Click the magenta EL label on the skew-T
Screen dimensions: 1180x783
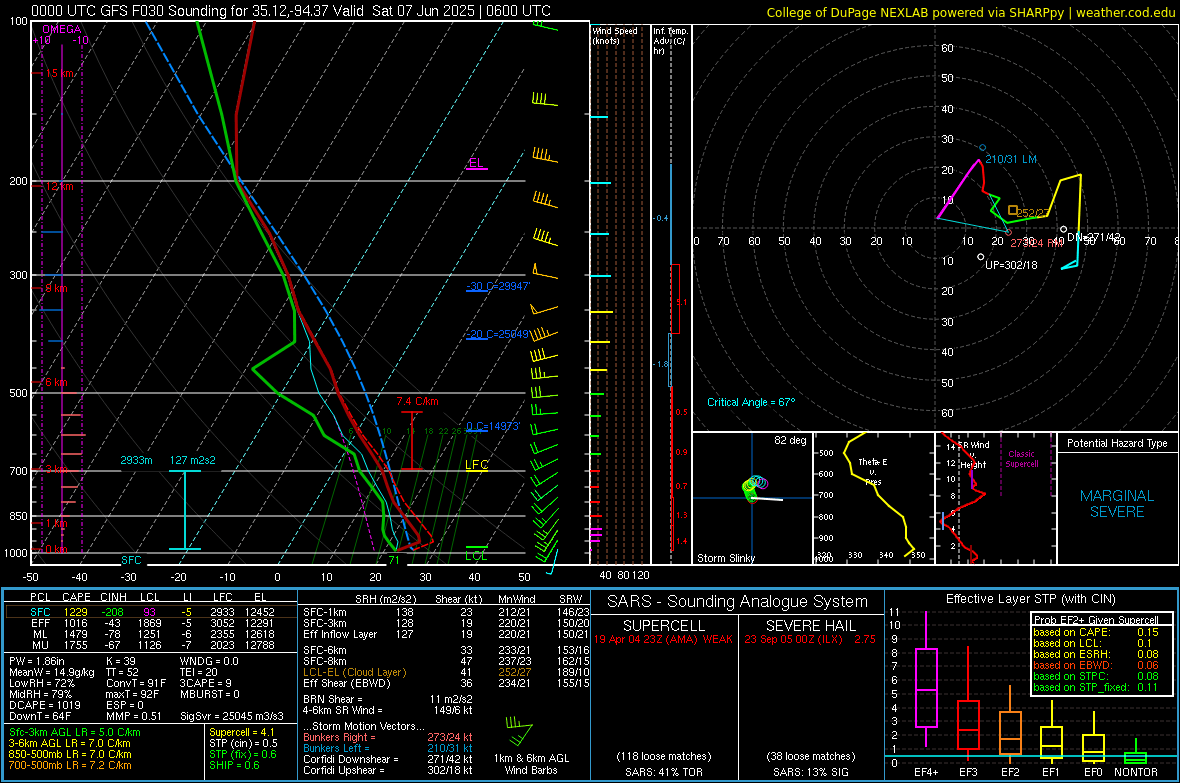tap(476, 163)
